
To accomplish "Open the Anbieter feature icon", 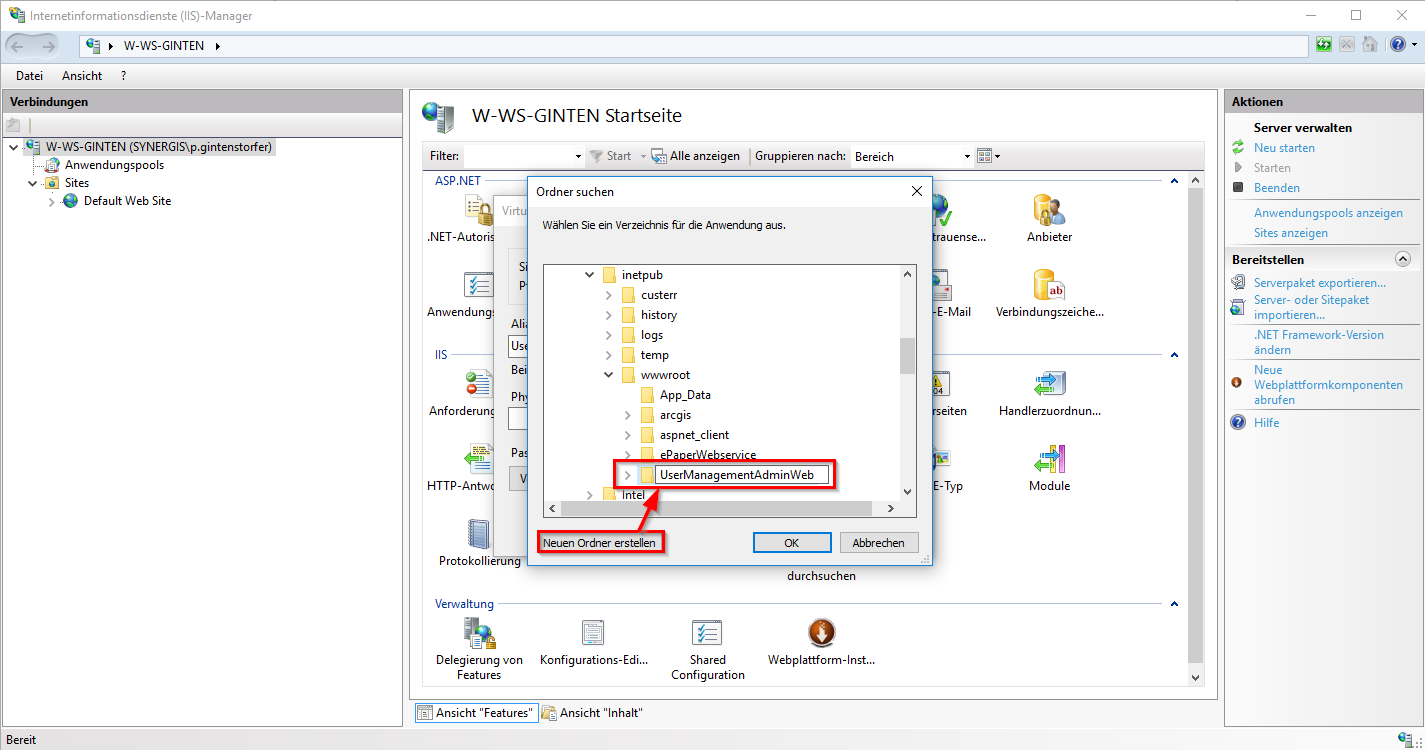I will (x=1048, y=210).
